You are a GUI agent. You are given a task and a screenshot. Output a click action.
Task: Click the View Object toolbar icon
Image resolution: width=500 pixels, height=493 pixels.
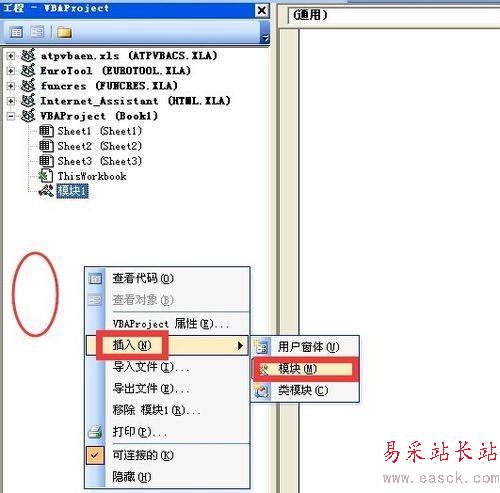[x=37, y=32]
